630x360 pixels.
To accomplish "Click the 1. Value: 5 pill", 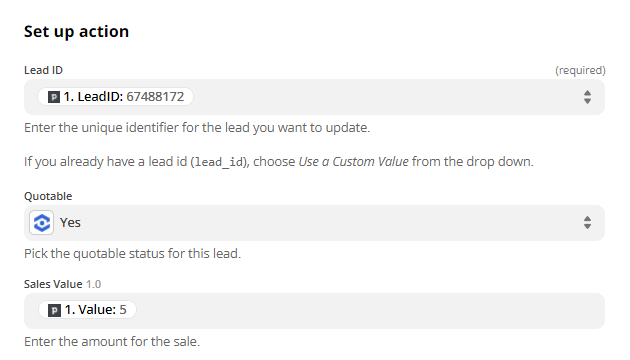I will click(87, 310).
